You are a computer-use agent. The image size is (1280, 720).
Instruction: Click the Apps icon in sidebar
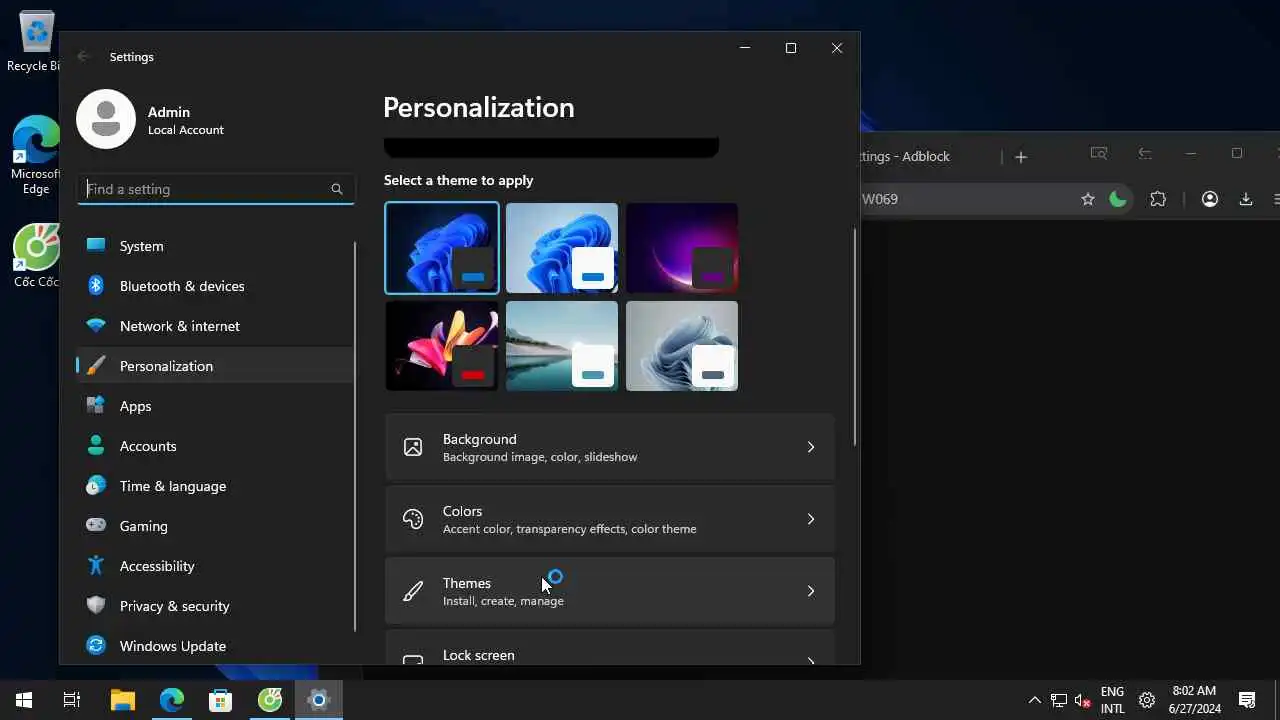click(96, 405)
